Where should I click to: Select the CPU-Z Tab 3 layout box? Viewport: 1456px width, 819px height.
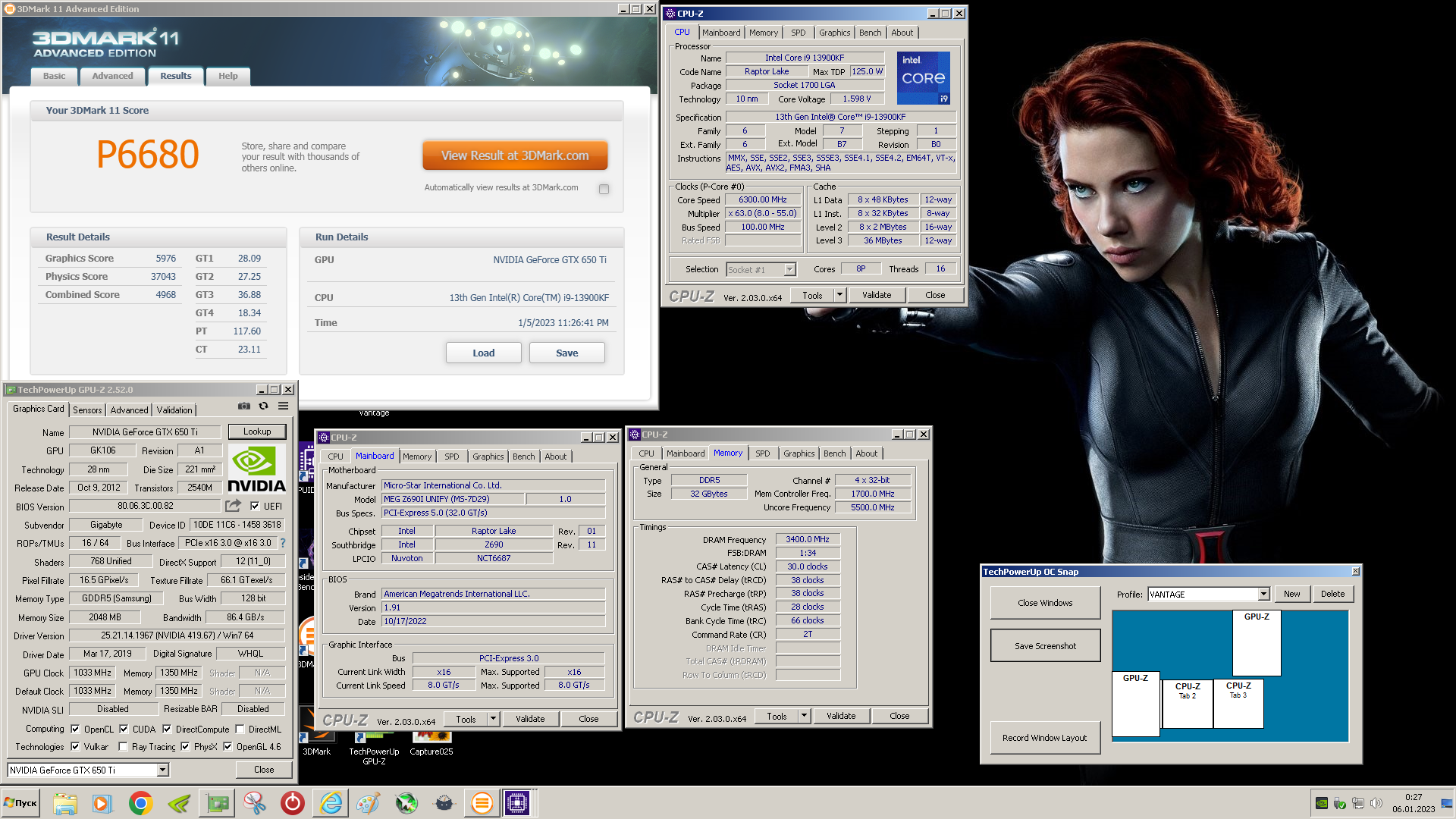tap(1238, 704)
